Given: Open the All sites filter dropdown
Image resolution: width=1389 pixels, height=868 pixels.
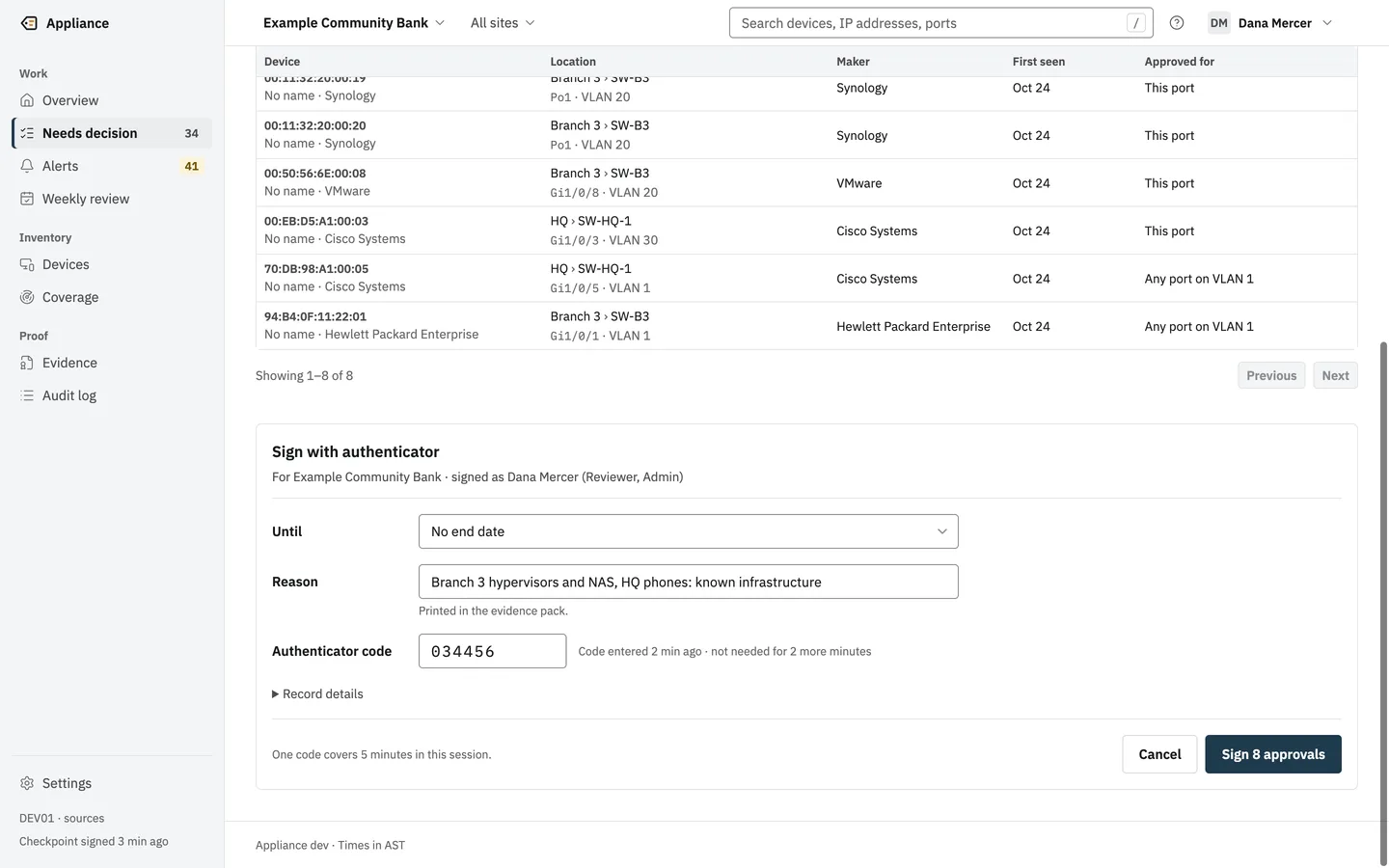Looking at the screenshot, I should [x=503, y=23].
